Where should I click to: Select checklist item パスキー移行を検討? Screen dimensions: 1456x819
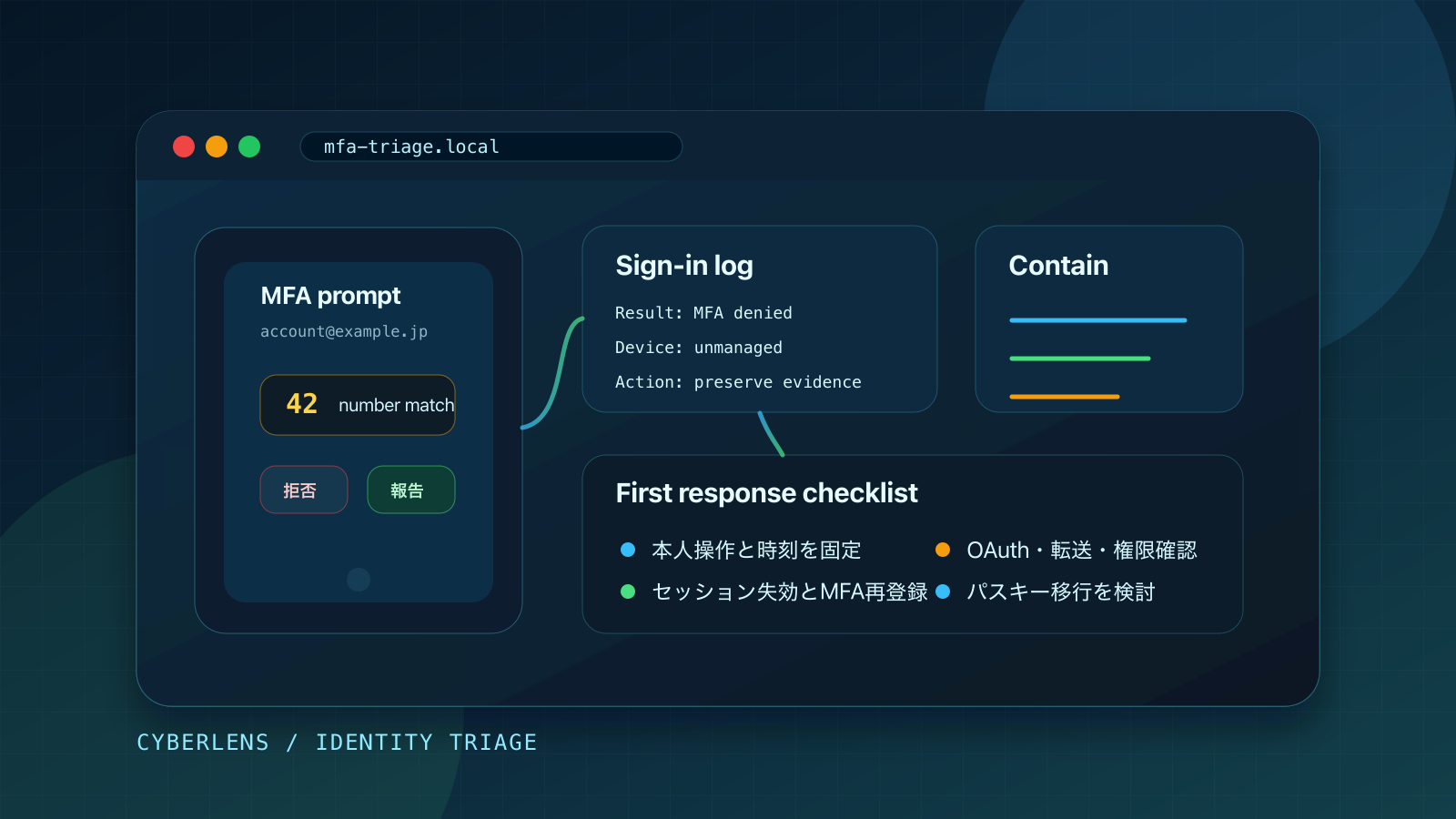(1061, 592)
